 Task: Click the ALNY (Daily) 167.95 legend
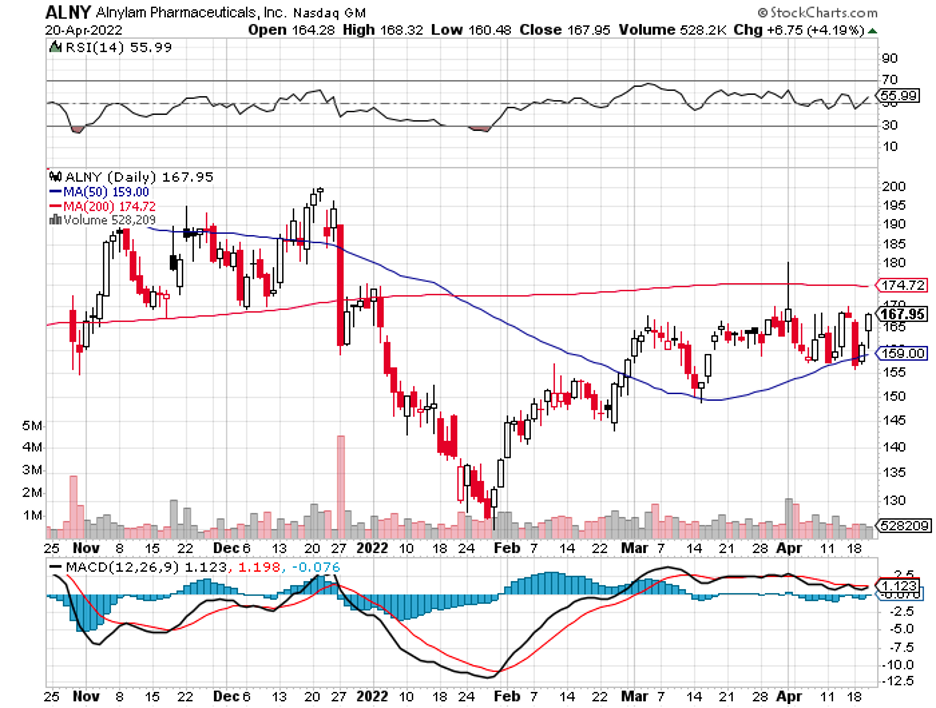coord(138,177)
